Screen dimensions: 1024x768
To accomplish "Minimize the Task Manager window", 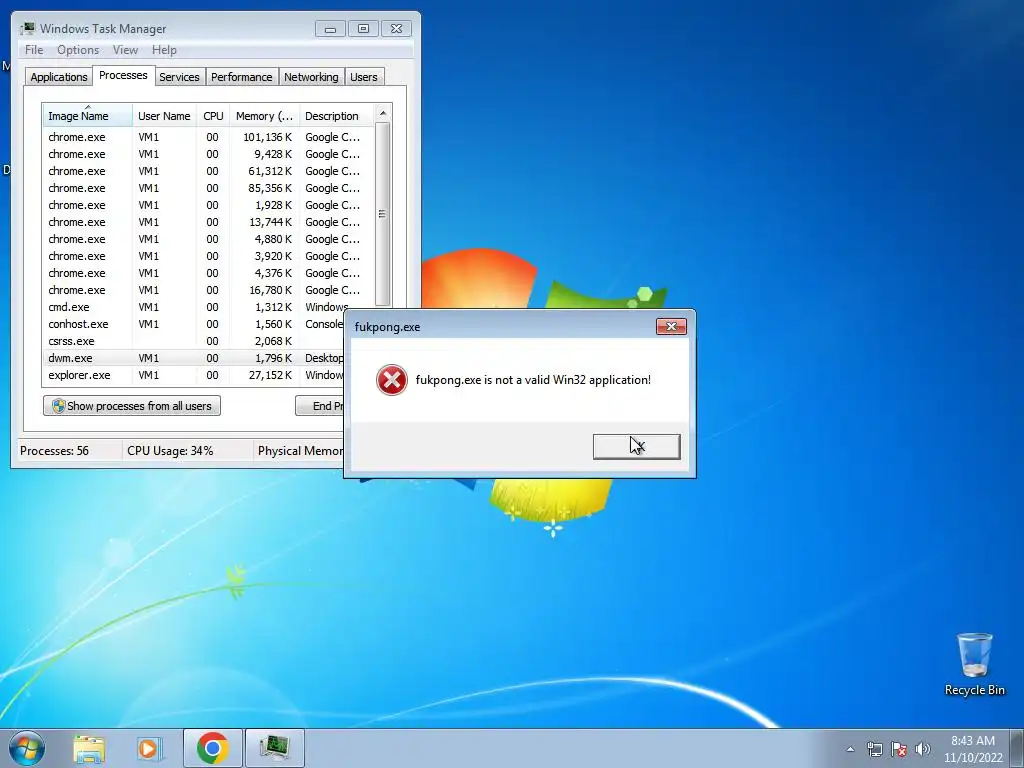I will (330, 29).
